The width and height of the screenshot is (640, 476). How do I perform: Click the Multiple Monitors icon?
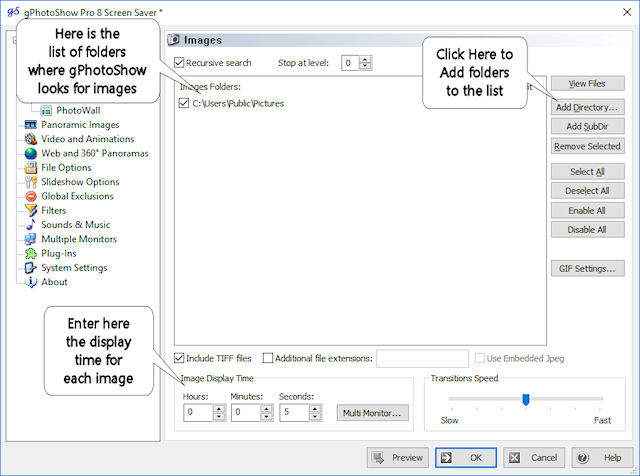[x=31, y=239]
